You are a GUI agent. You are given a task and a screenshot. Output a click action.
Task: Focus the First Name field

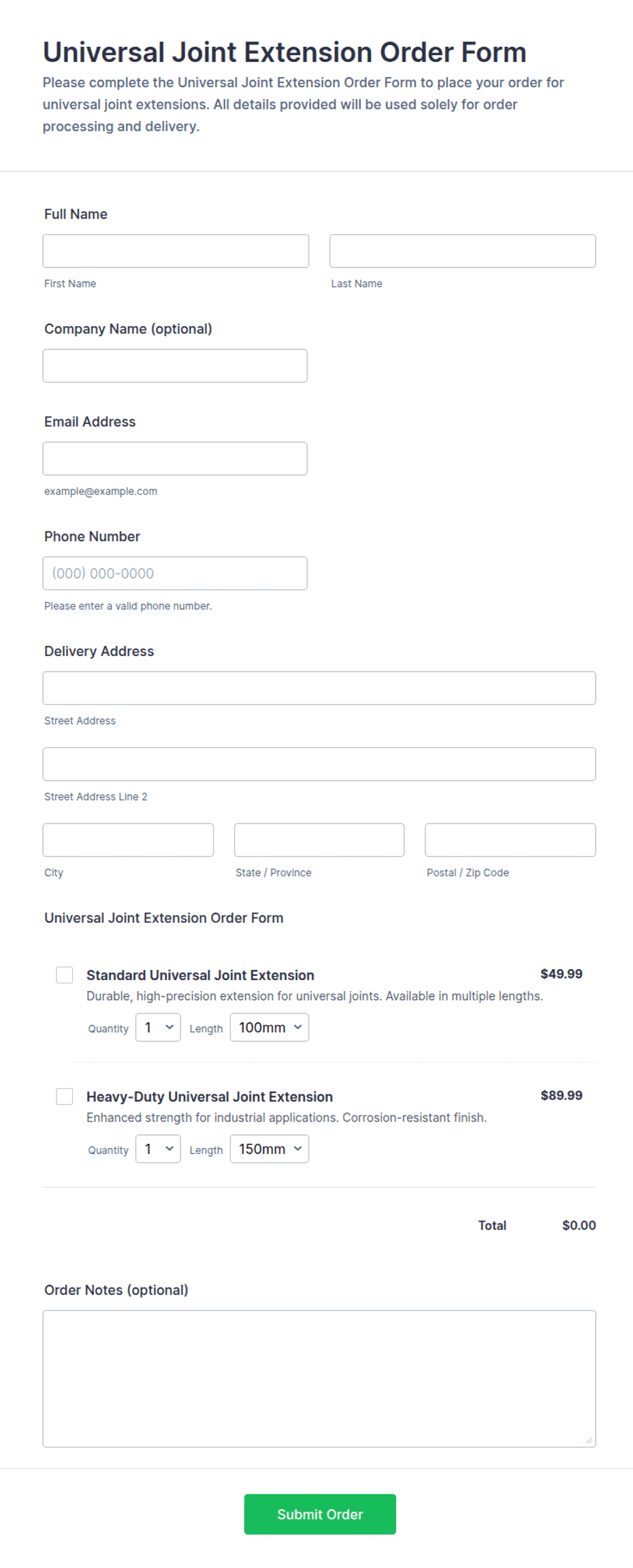point(176,251)
